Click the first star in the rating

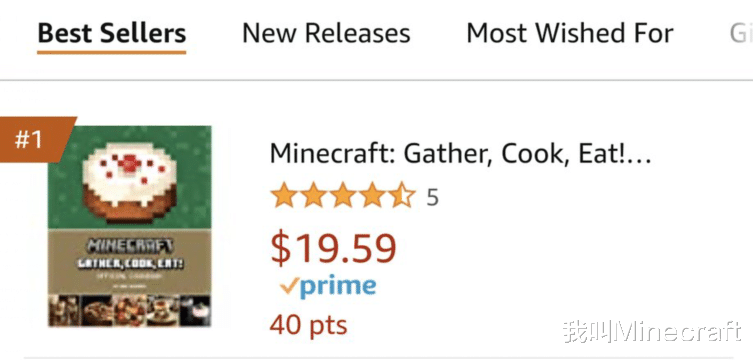click(284, 197)
